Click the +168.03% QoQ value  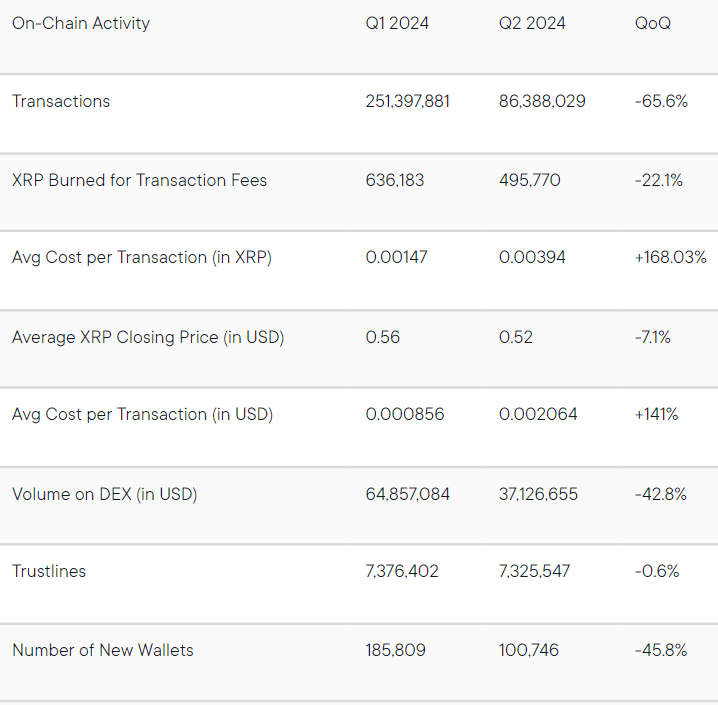click(670, 257)
